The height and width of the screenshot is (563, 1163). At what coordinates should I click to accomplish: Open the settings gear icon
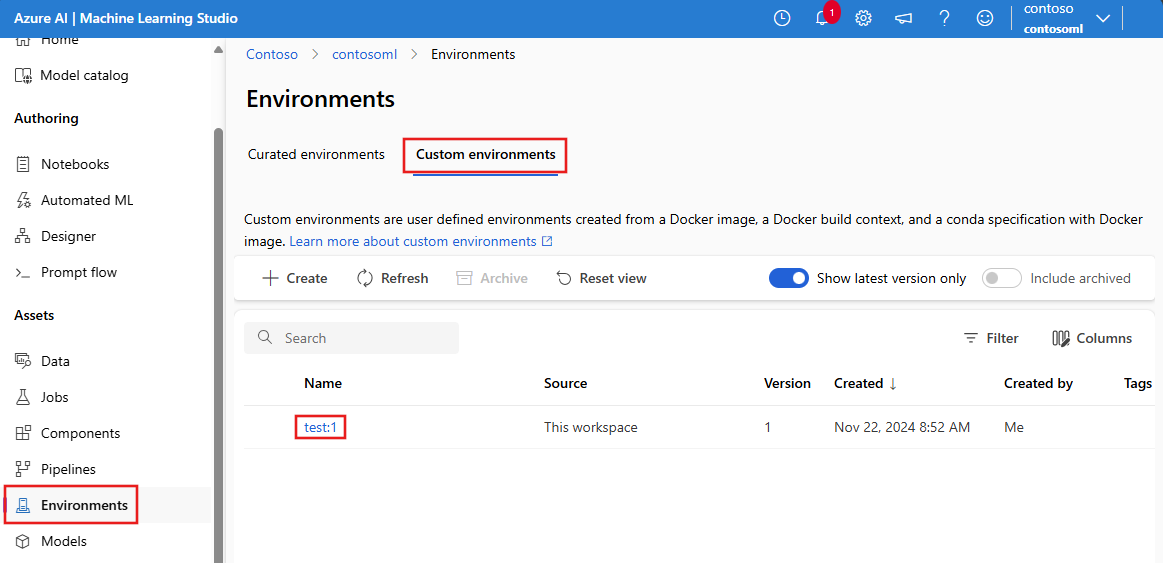coord(864,18)
